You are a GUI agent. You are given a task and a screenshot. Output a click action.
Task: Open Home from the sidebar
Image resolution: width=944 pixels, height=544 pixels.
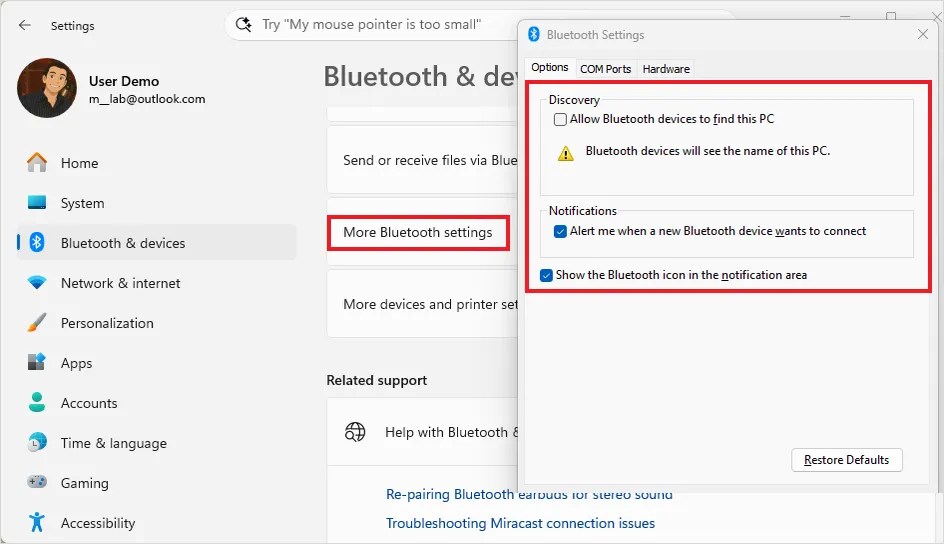tap(157, 163)
